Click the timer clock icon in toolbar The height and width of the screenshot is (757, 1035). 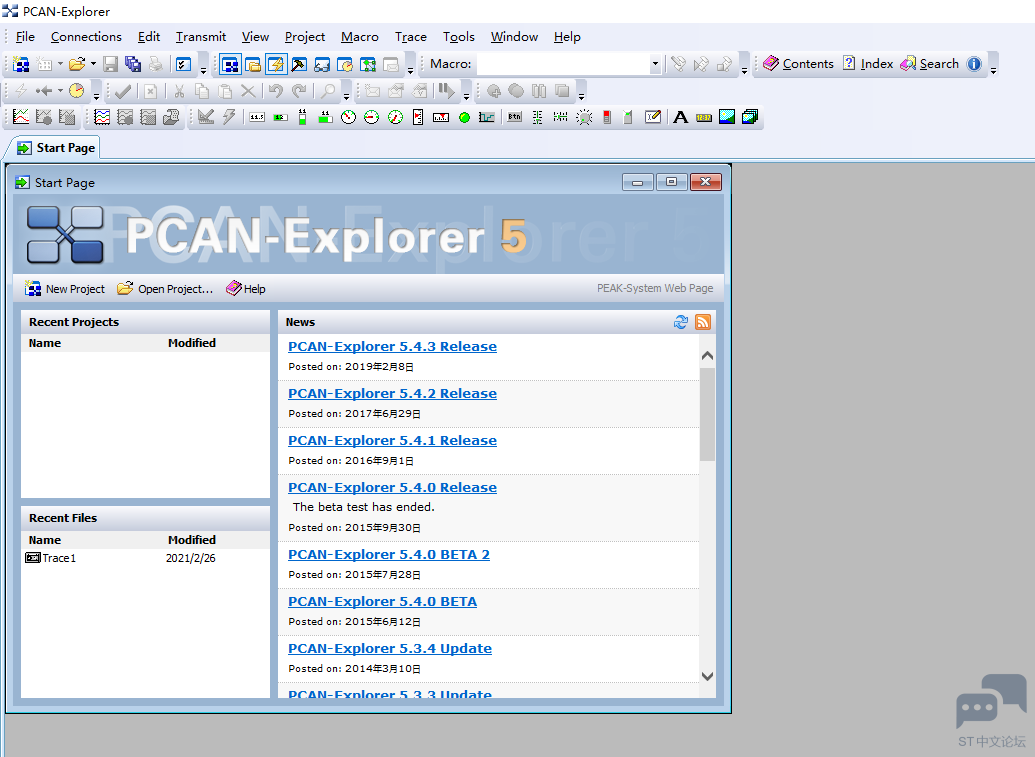[77, 90]
